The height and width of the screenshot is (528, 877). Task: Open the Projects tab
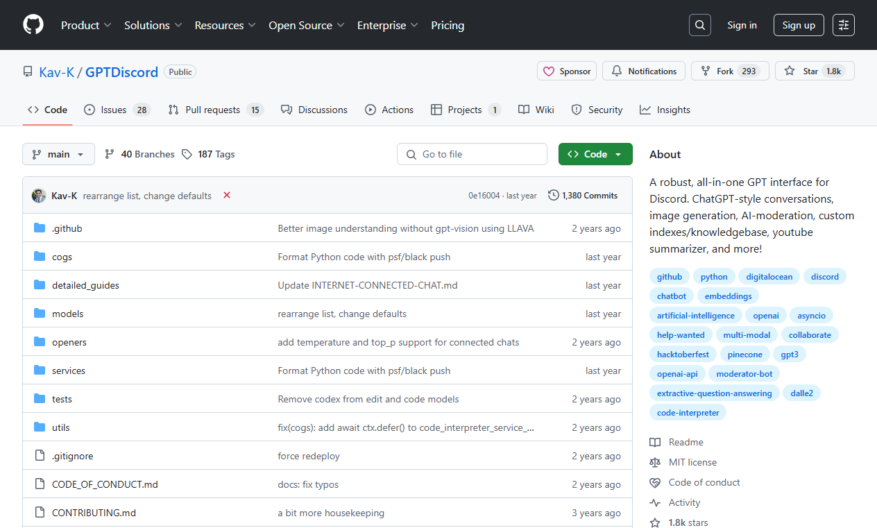point(465,110)
